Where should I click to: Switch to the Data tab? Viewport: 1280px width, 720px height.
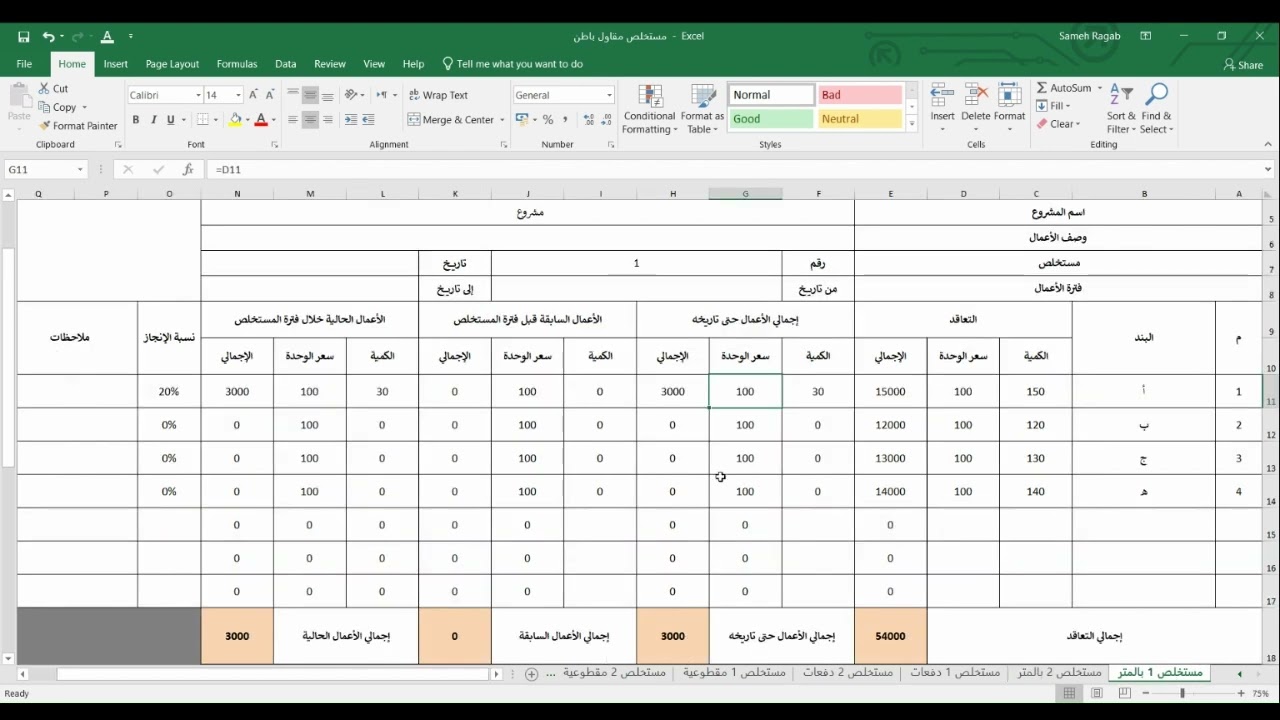pyautogui.click(x=286, y=64)
